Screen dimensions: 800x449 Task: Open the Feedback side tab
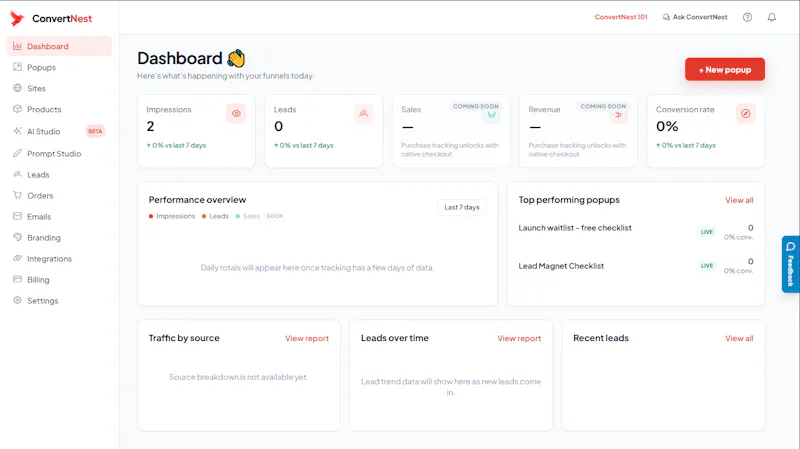[x=790, y=264]
